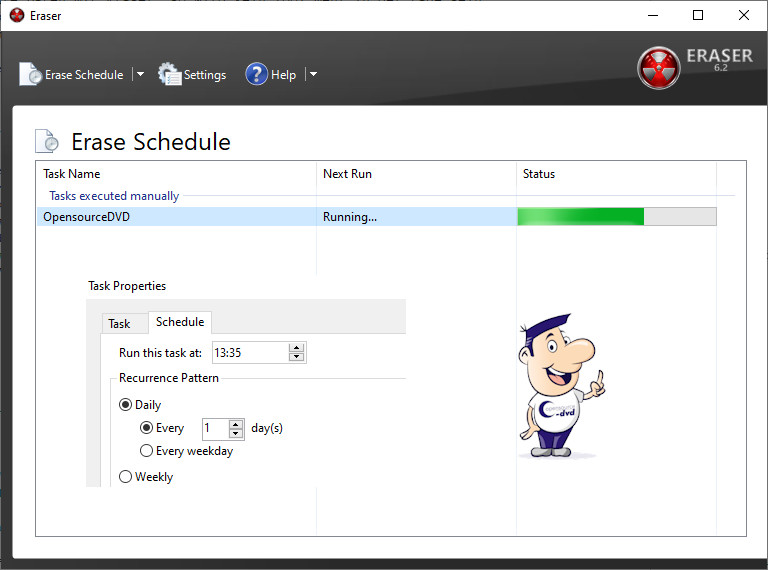
Task: Click the Erase Schedule clock icon
Action: (x=31, y=74)
